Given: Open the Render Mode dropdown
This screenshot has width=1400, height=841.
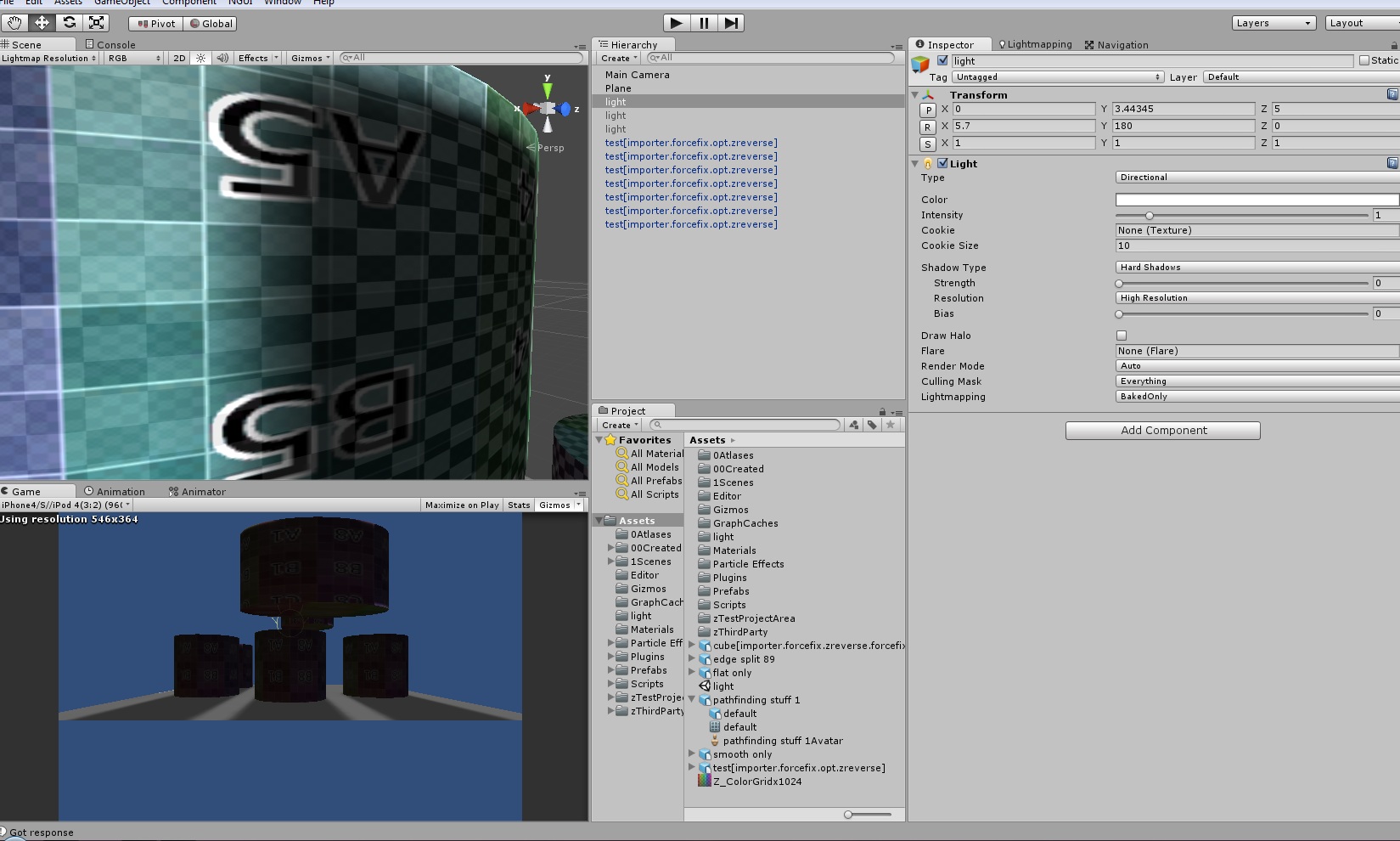Looking at the screenshot, I should tap(1257, 366).
